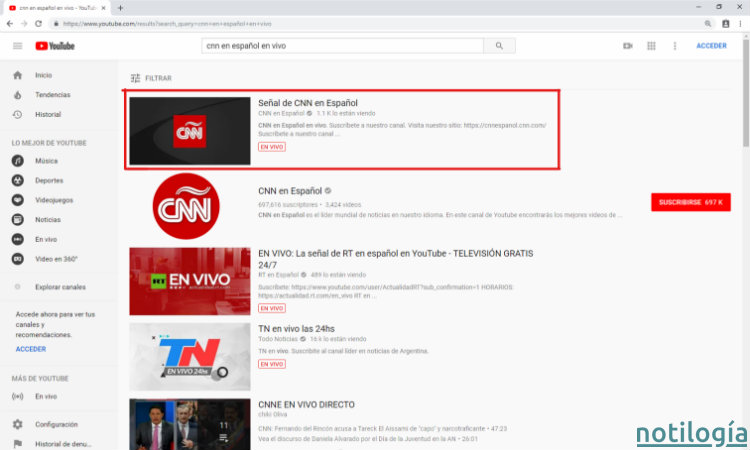Click the Video en 360° icon

(18, 259)
